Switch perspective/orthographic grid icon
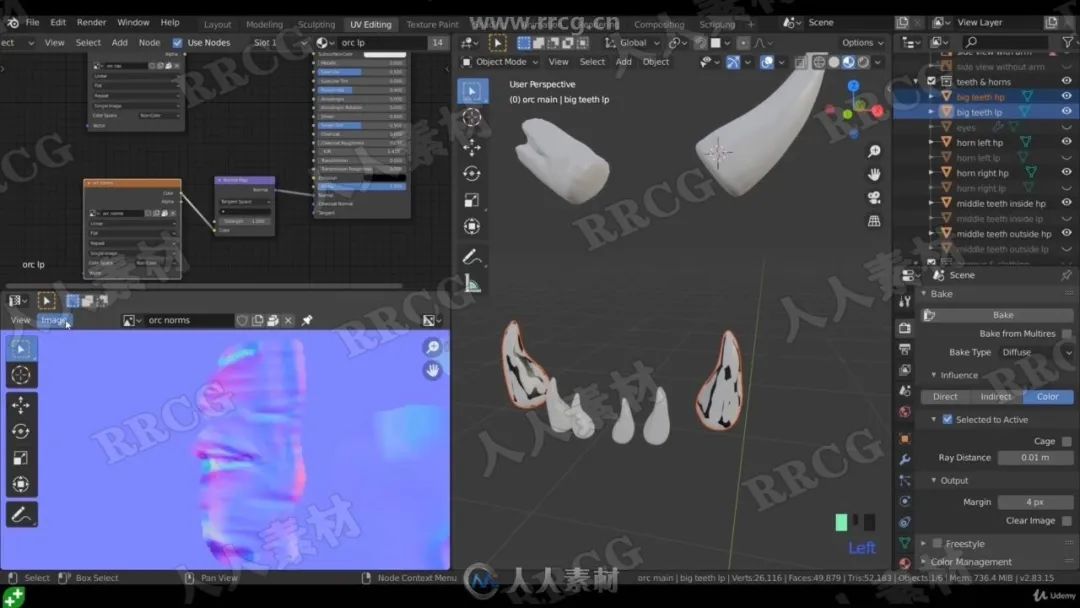Viewport: 1080px width, 608px height. pos(874,221)
